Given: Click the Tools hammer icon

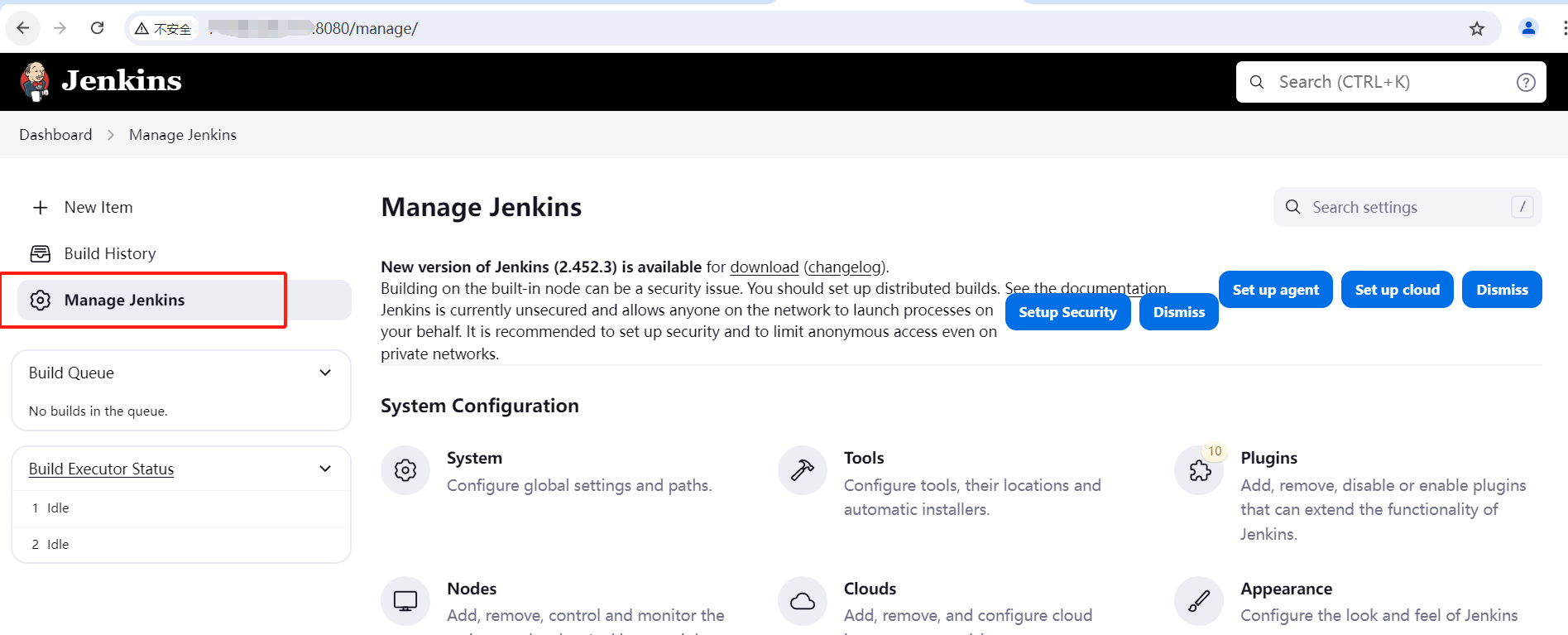Looking at the screenshot, I should (x=803, y=470).
